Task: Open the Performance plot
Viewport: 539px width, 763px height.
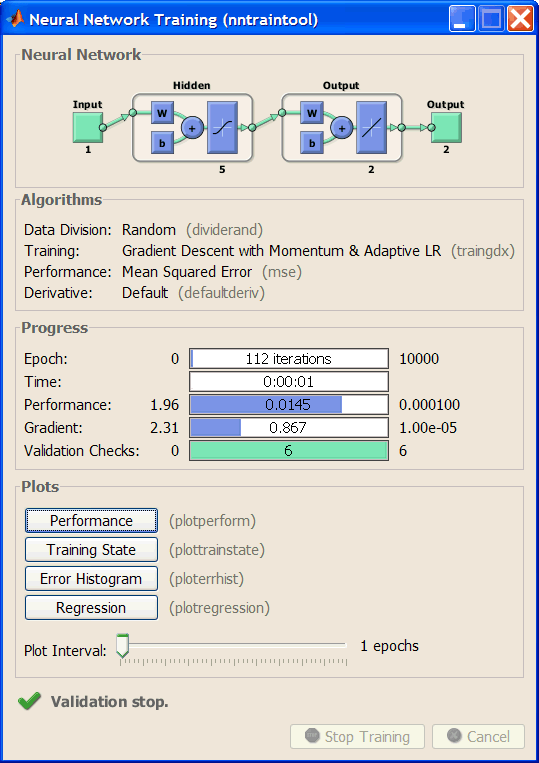Action: [91, 521]
